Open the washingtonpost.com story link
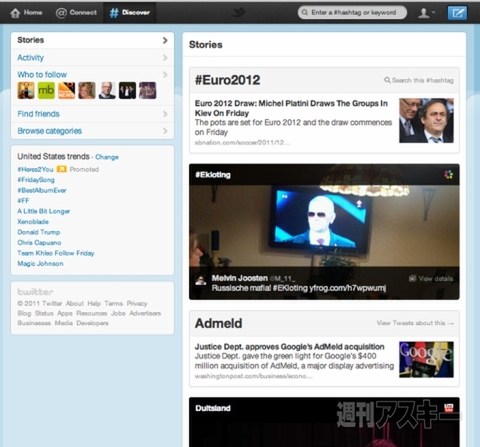Screen dimensions: 480x447 pyautogui.click(x=253, y=376)
